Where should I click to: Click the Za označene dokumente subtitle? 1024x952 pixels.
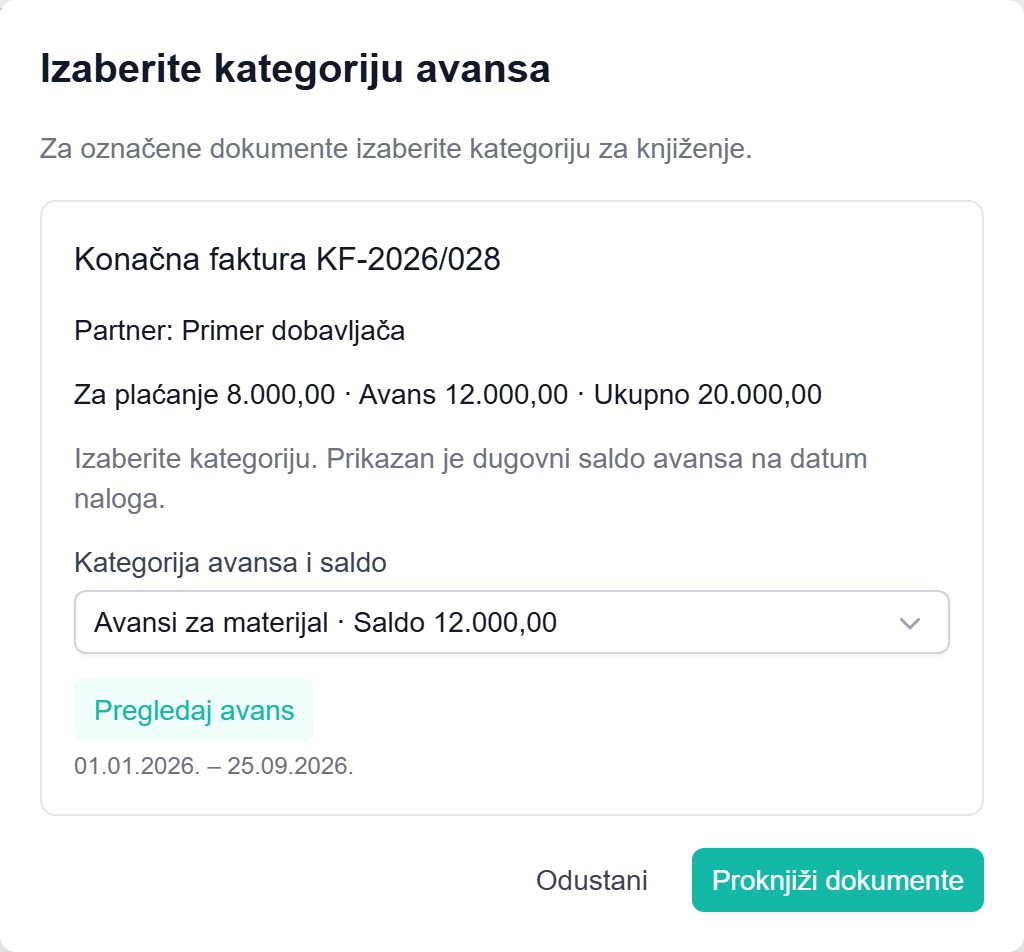coord(396,149)
